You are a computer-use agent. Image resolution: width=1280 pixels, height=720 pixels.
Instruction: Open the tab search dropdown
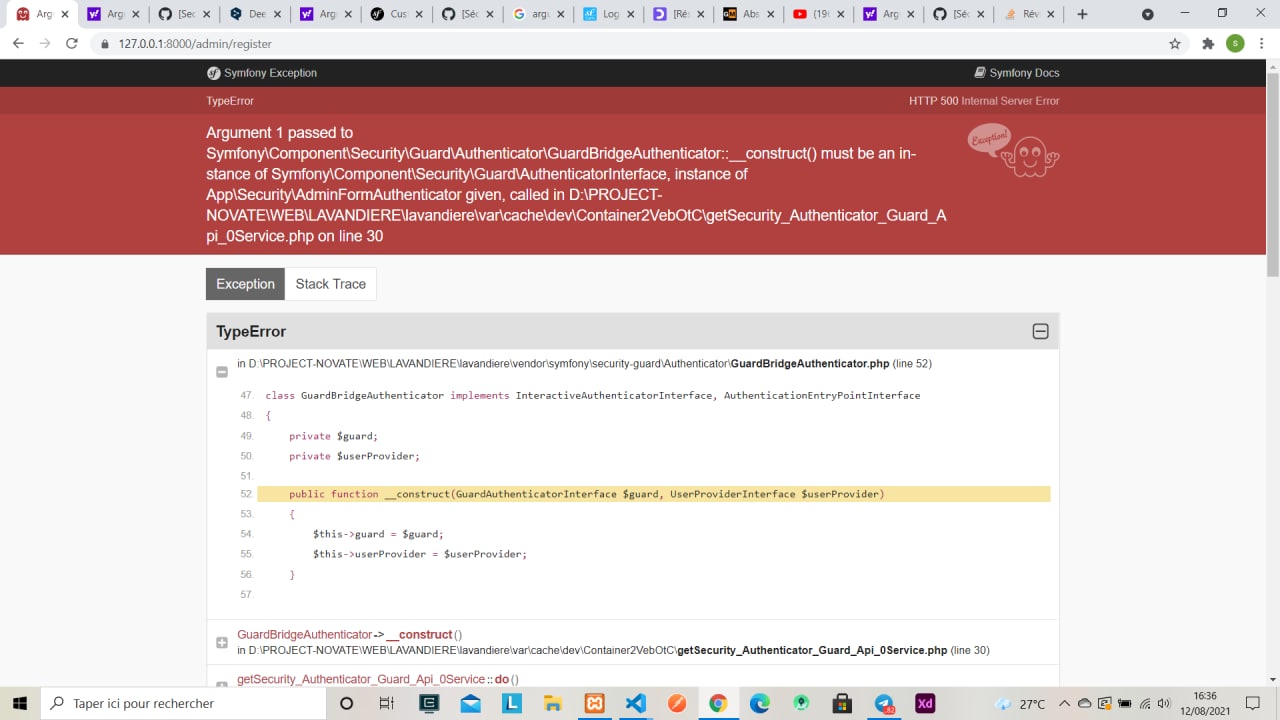tap(1147, 14)
